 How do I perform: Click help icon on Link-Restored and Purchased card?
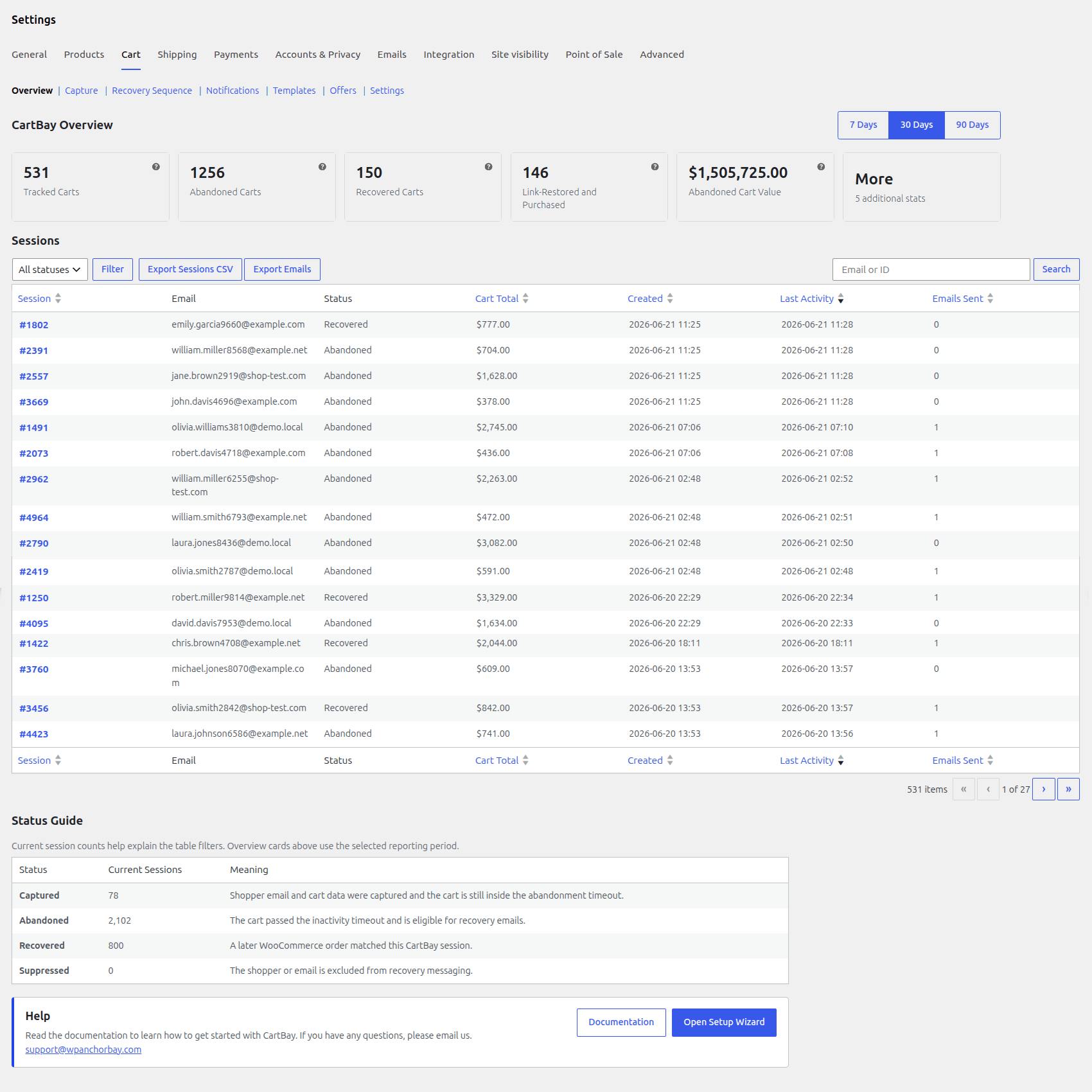click(655, 166)
